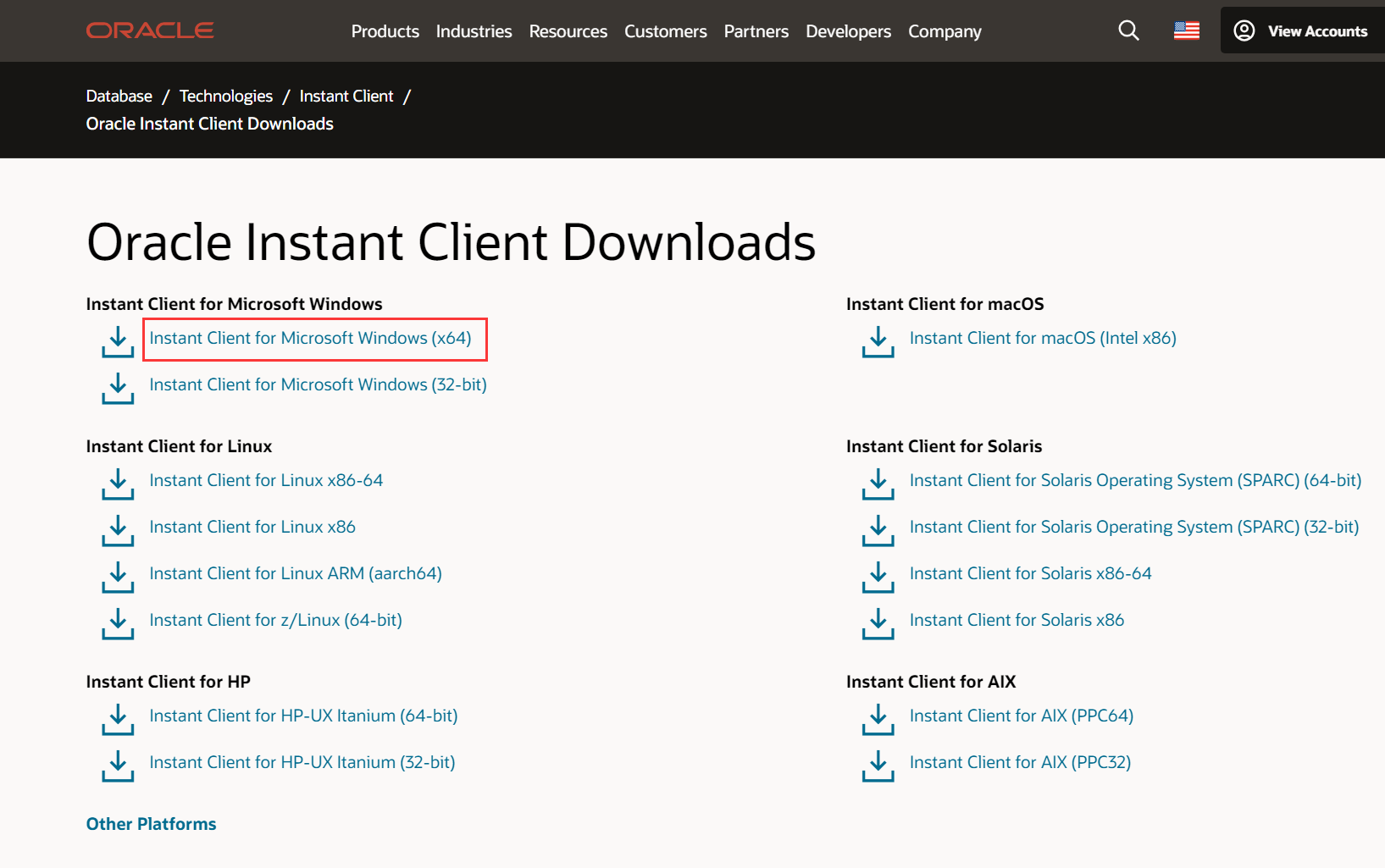Click download icon beside z/Linux (64-bit)
The width and height of the screenshot is (1385, 868).
point(118,624)
